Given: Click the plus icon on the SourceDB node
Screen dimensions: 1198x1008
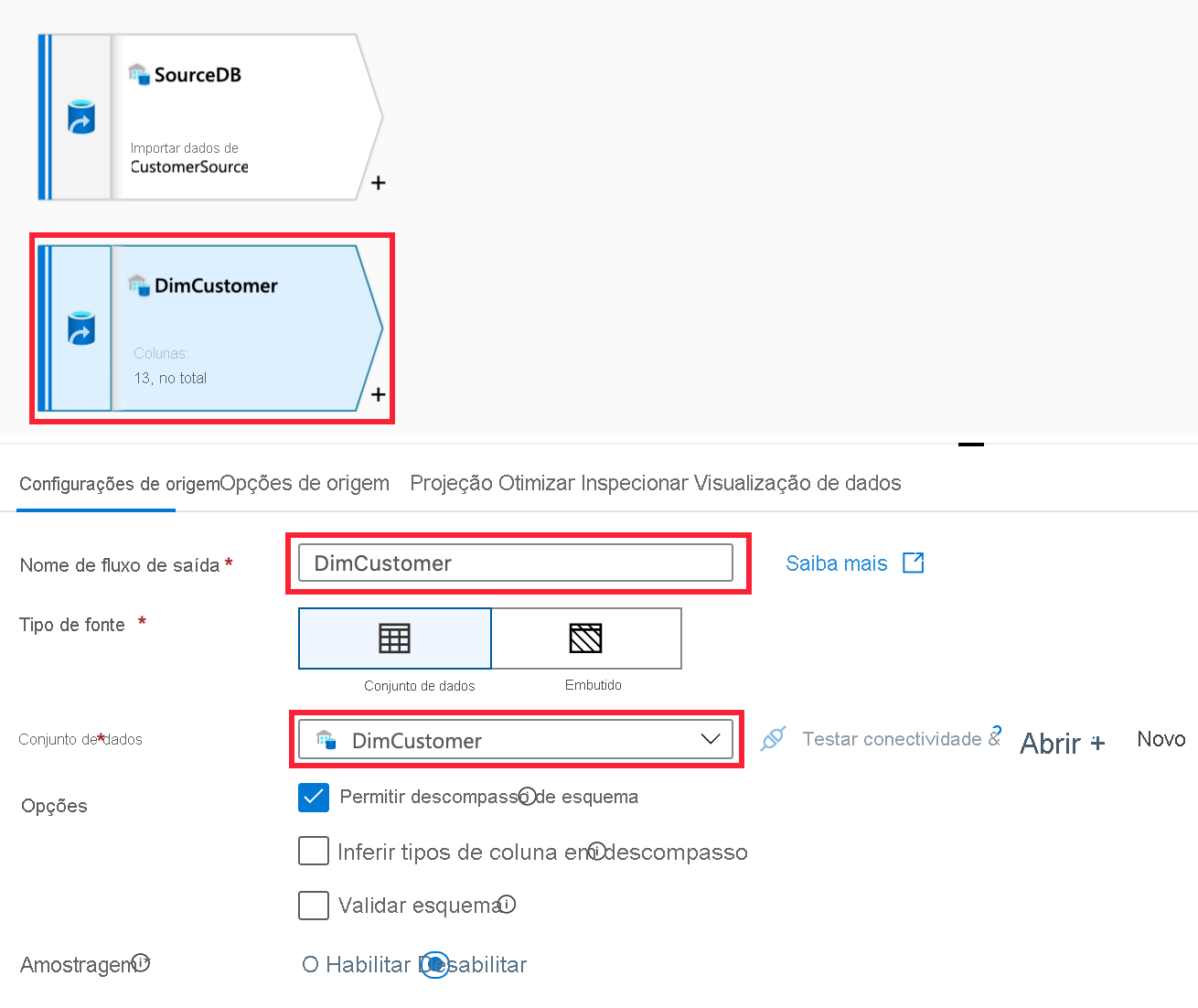Looking at the screenshot, I should click(378, 183).
